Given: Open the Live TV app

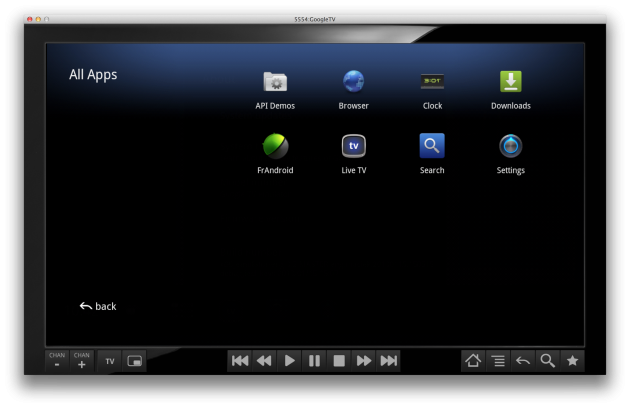Looking at the screenshot, I should 354,154.
